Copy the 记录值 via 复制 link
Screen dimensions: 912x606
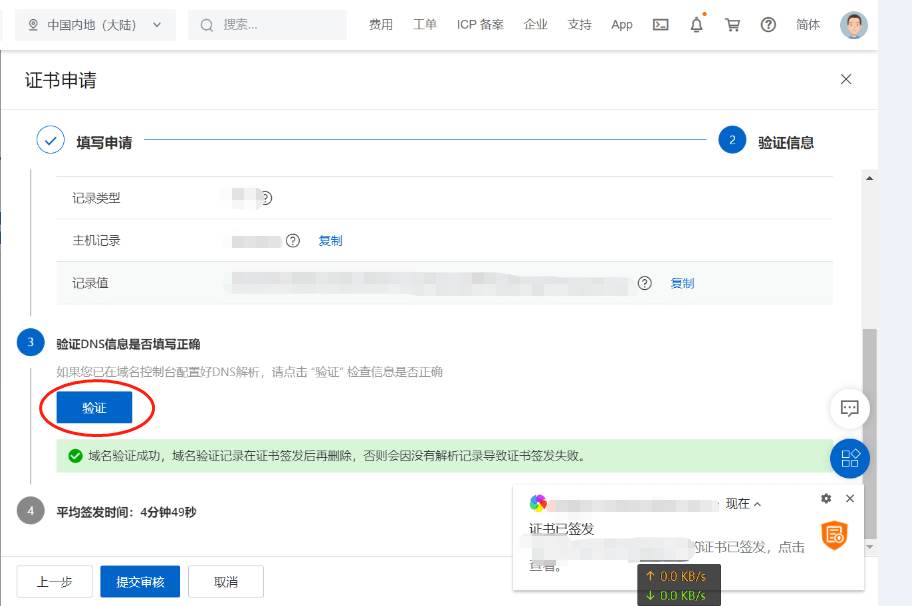[x=682, y=283]
